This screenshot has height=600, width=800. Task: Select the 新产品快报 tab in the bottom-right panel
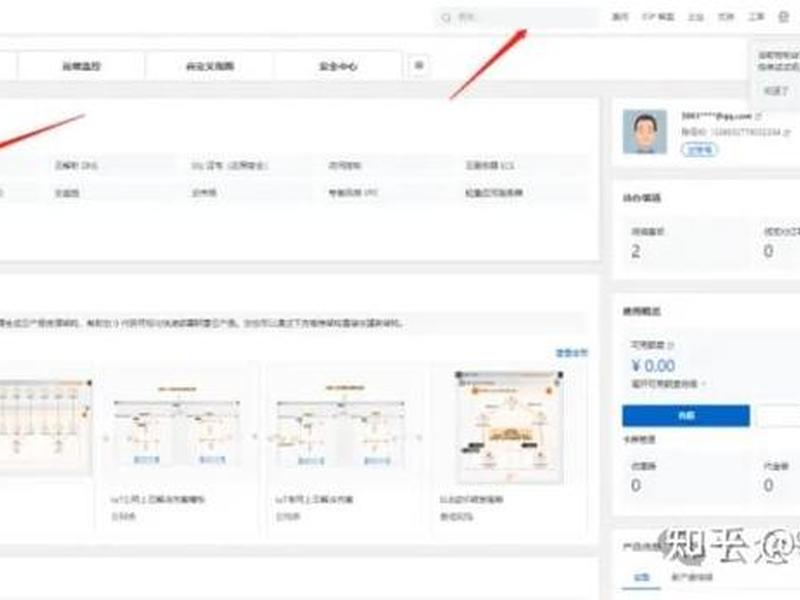[692, 577]
